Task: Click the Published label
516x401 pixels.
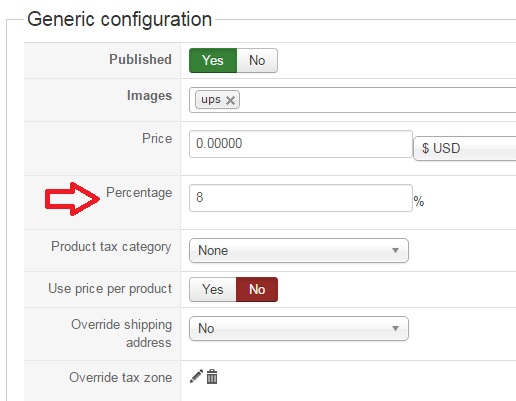Action: [x=140, y=59]
